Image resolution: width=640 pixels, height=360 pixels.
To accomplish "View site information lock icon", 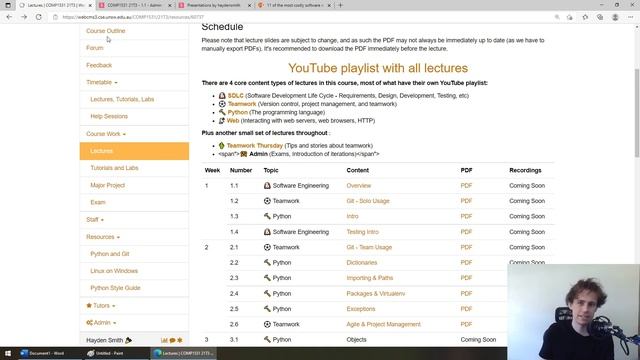I will pyautogui.click(x=56, y=17).
